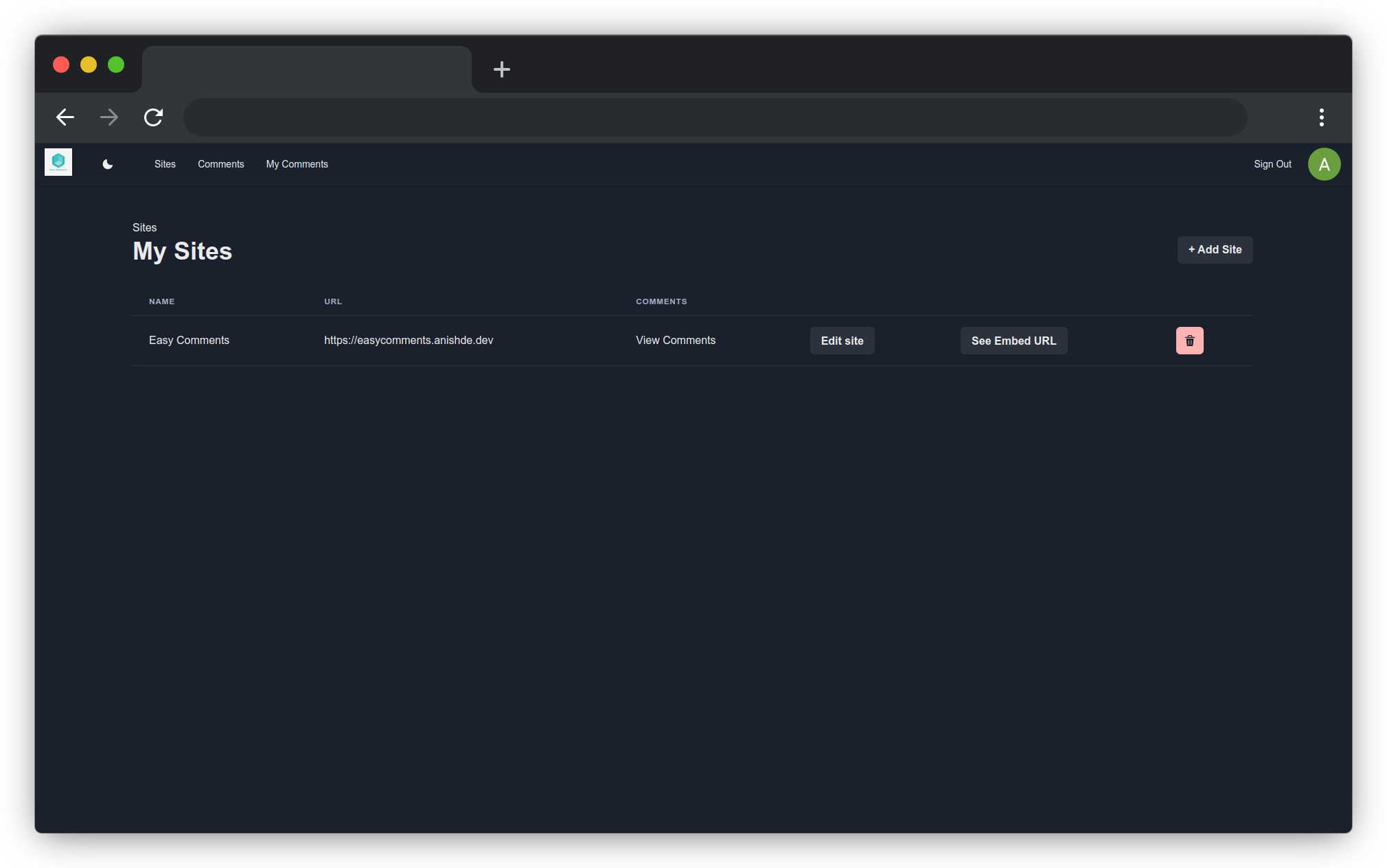Open the See Embed URL button
1387x868 pixels.
(x=1013, y=341)
